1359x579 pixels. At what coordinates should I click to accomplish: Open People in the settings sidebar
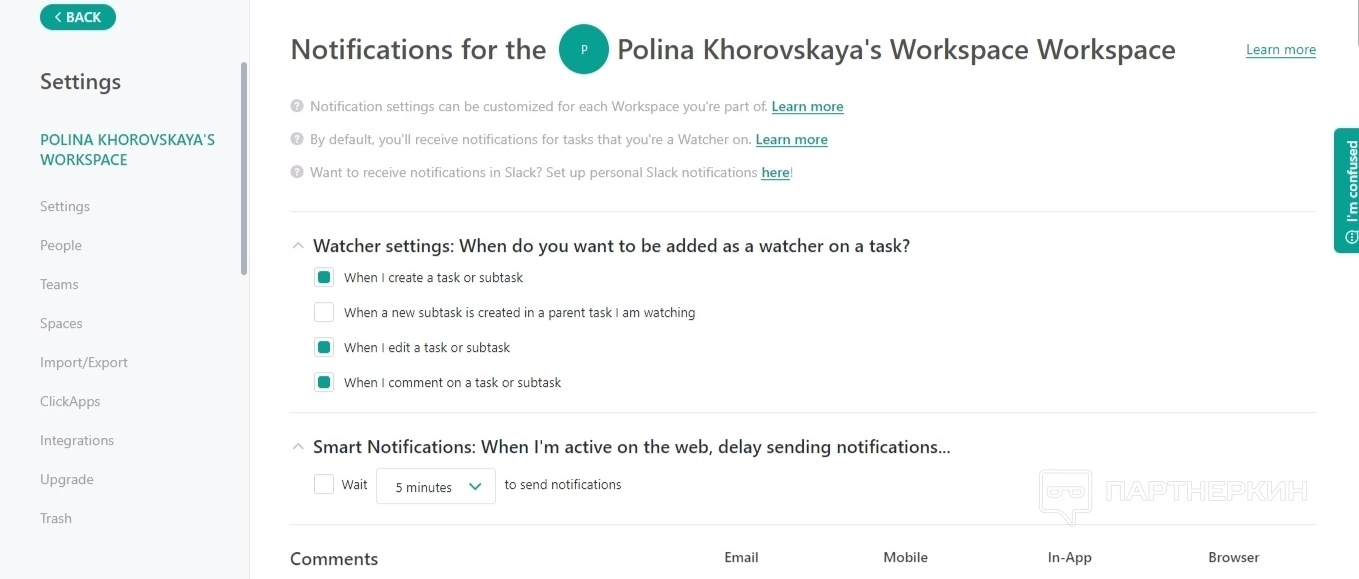[x=61, y=245]
